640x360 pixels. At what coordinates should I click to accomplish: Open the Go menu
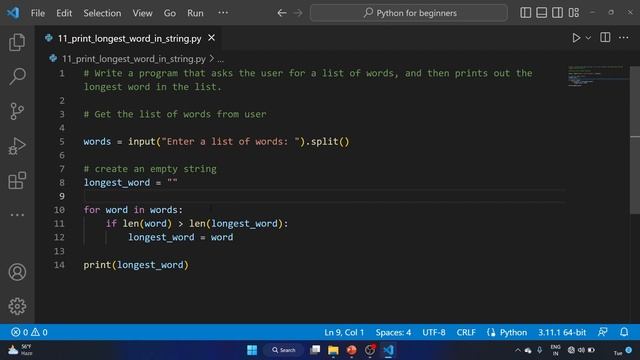(170, 13)
